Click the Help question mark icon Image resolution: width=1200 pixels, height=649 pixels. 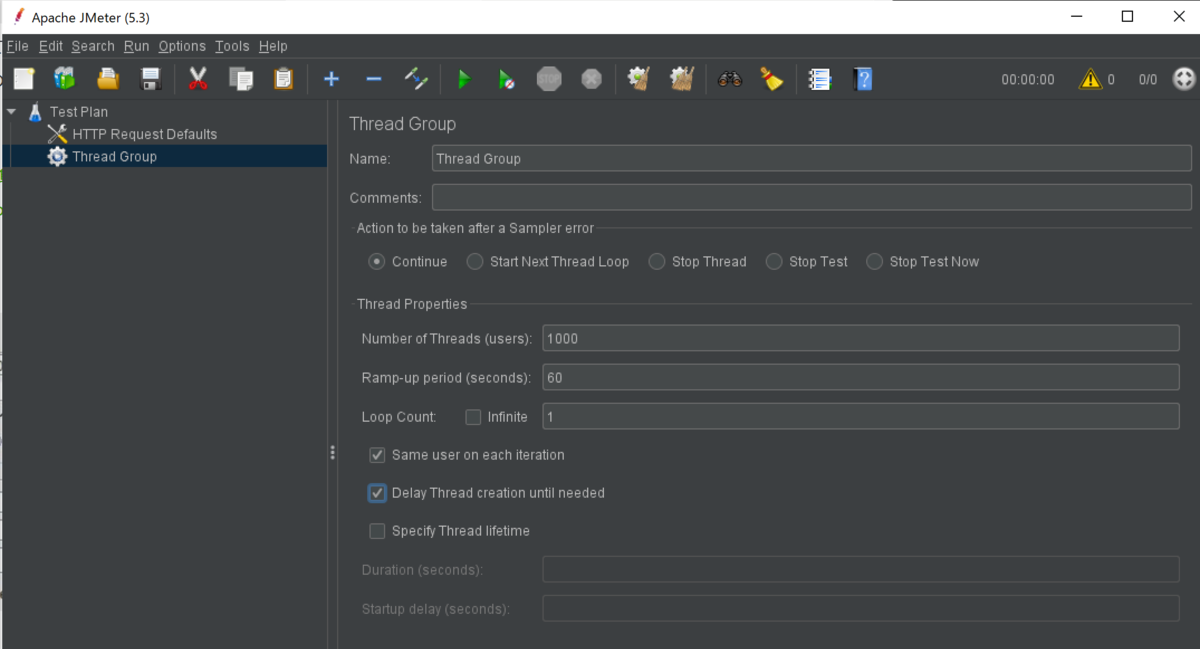coord(863,79)
